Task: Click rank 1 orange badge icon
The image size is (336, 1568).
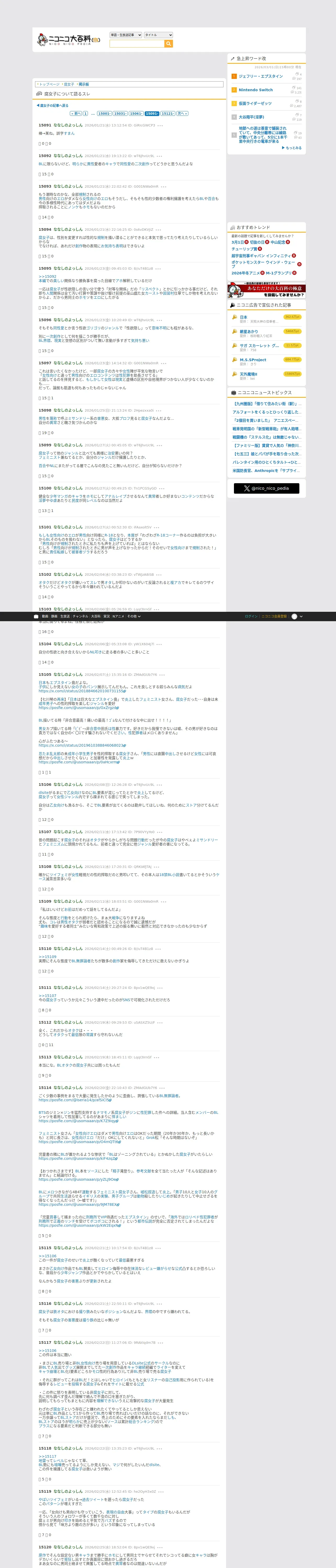Action: 234,76
